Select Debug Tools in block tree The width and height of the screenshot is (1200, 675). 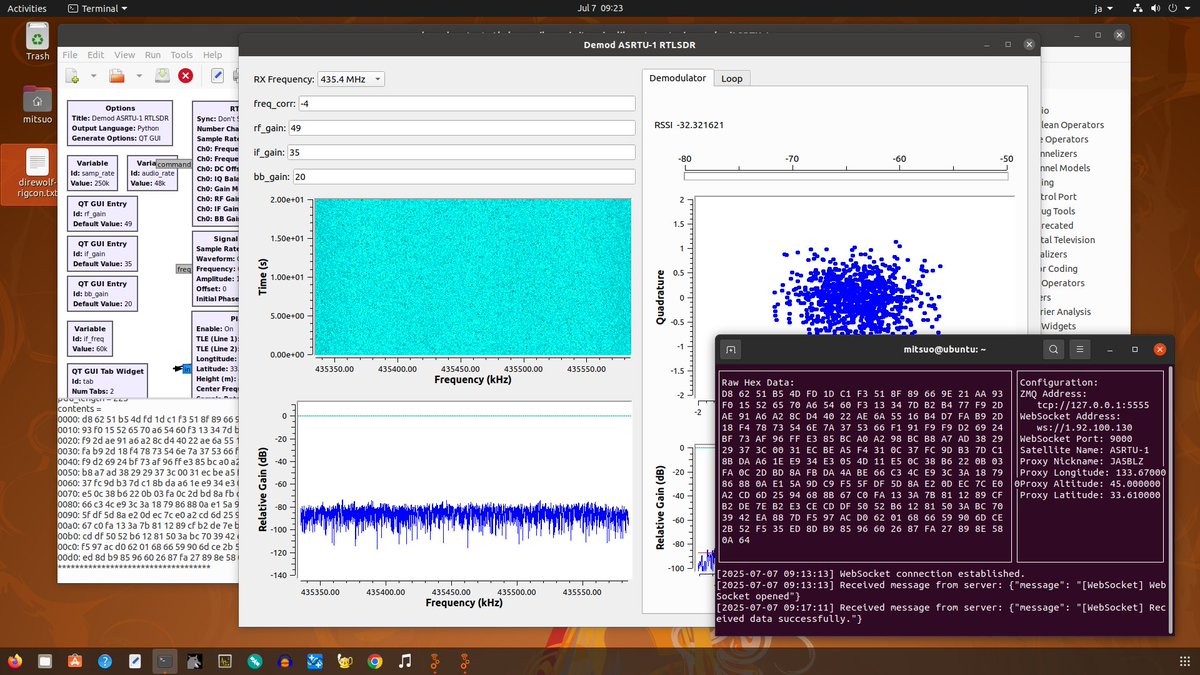[1058, 211]
